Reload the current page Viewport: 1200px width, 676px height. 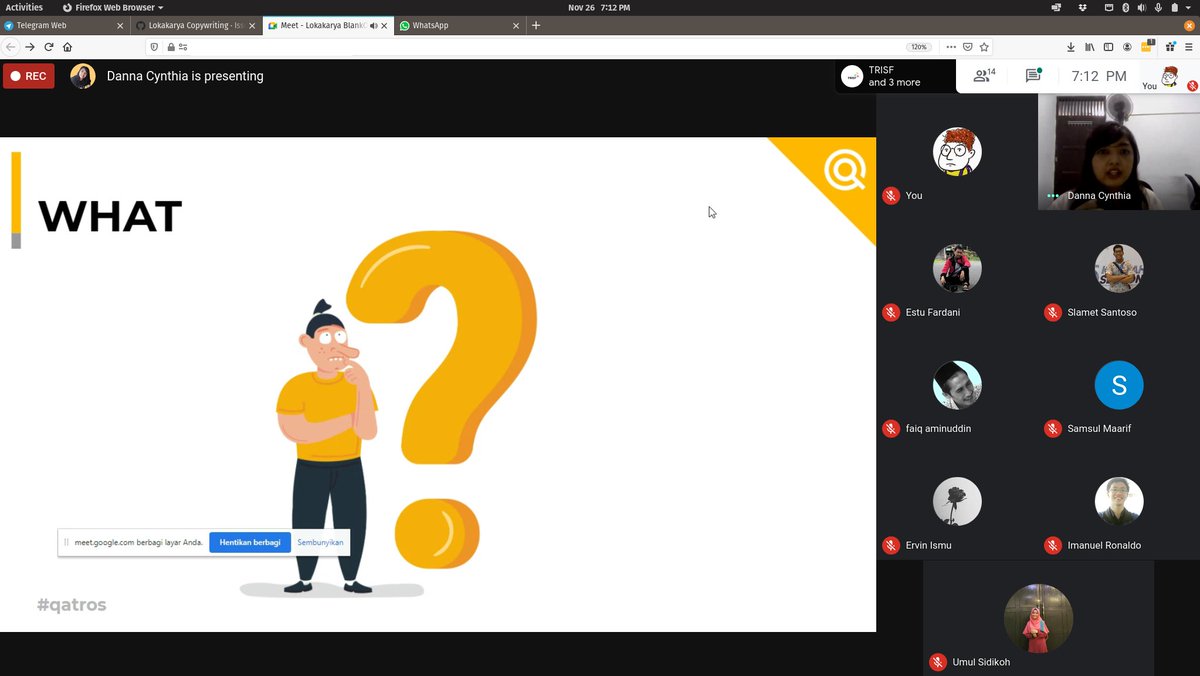tap(48, 47)
